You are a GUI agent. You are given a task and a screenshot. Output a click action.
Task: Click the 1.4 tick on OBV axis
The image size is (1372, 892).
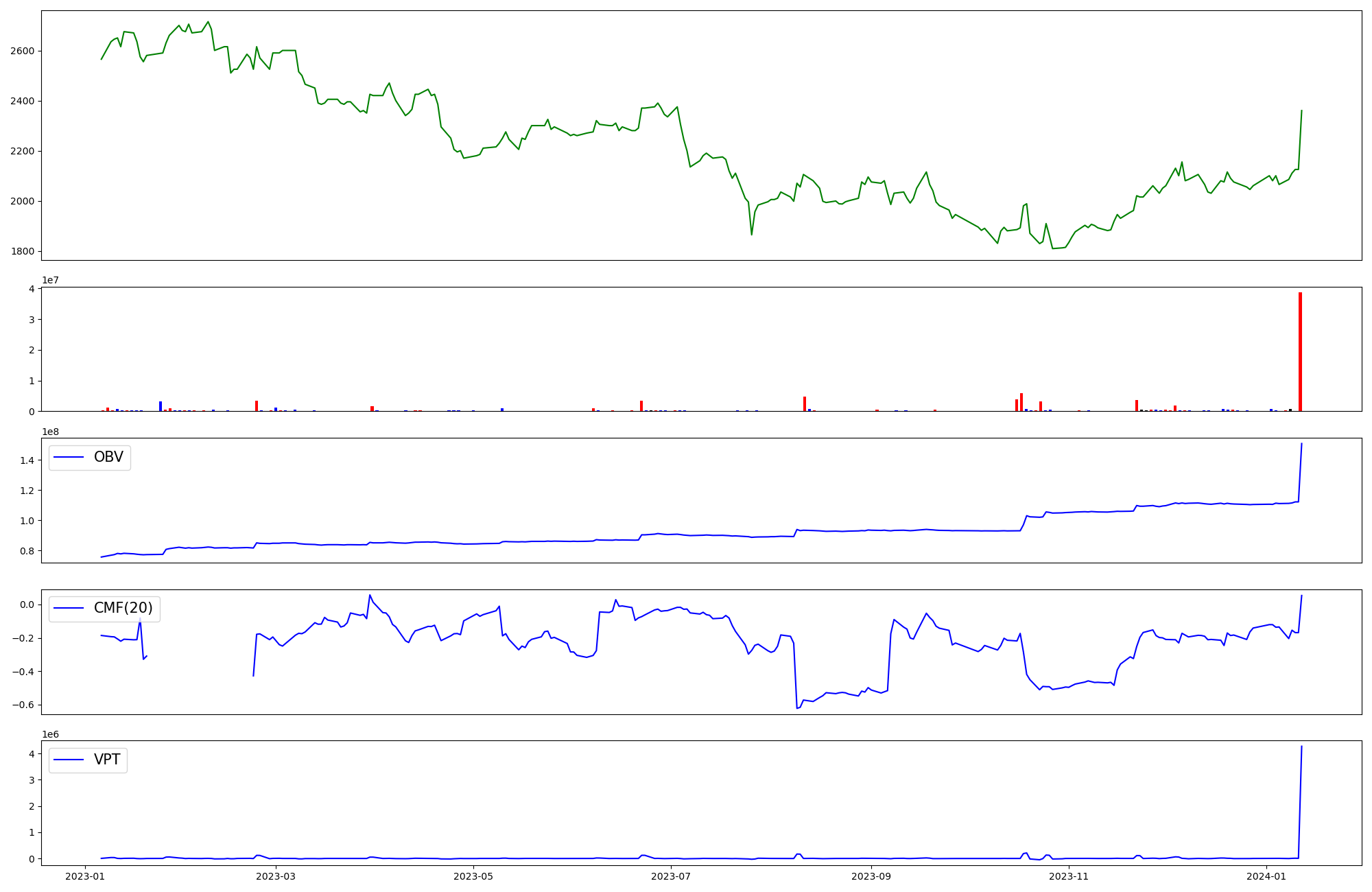27,460
